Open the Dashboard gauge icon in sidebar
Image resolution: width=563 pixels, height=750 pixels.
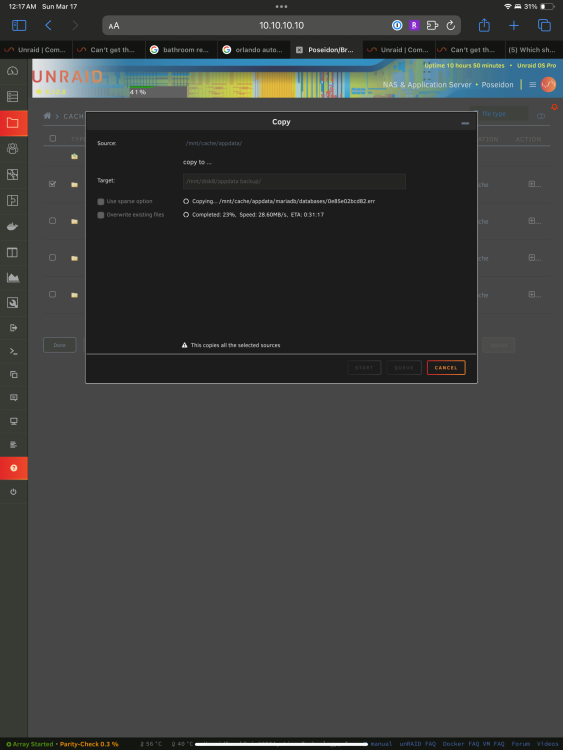pyautogui.click(x=13, y=71)
